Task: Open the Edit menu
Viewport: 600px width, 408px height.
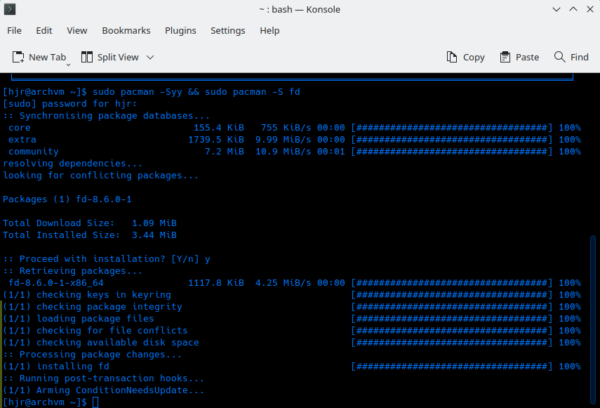Action: pyautogui.click(x=44, y=31)
